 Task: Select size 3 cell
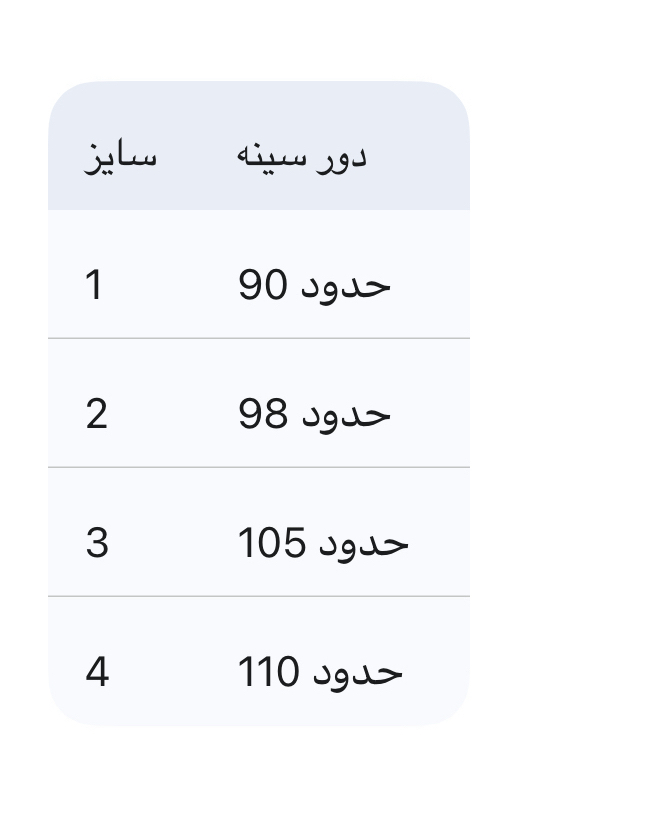pyautogui.click(x=97, y=543)
